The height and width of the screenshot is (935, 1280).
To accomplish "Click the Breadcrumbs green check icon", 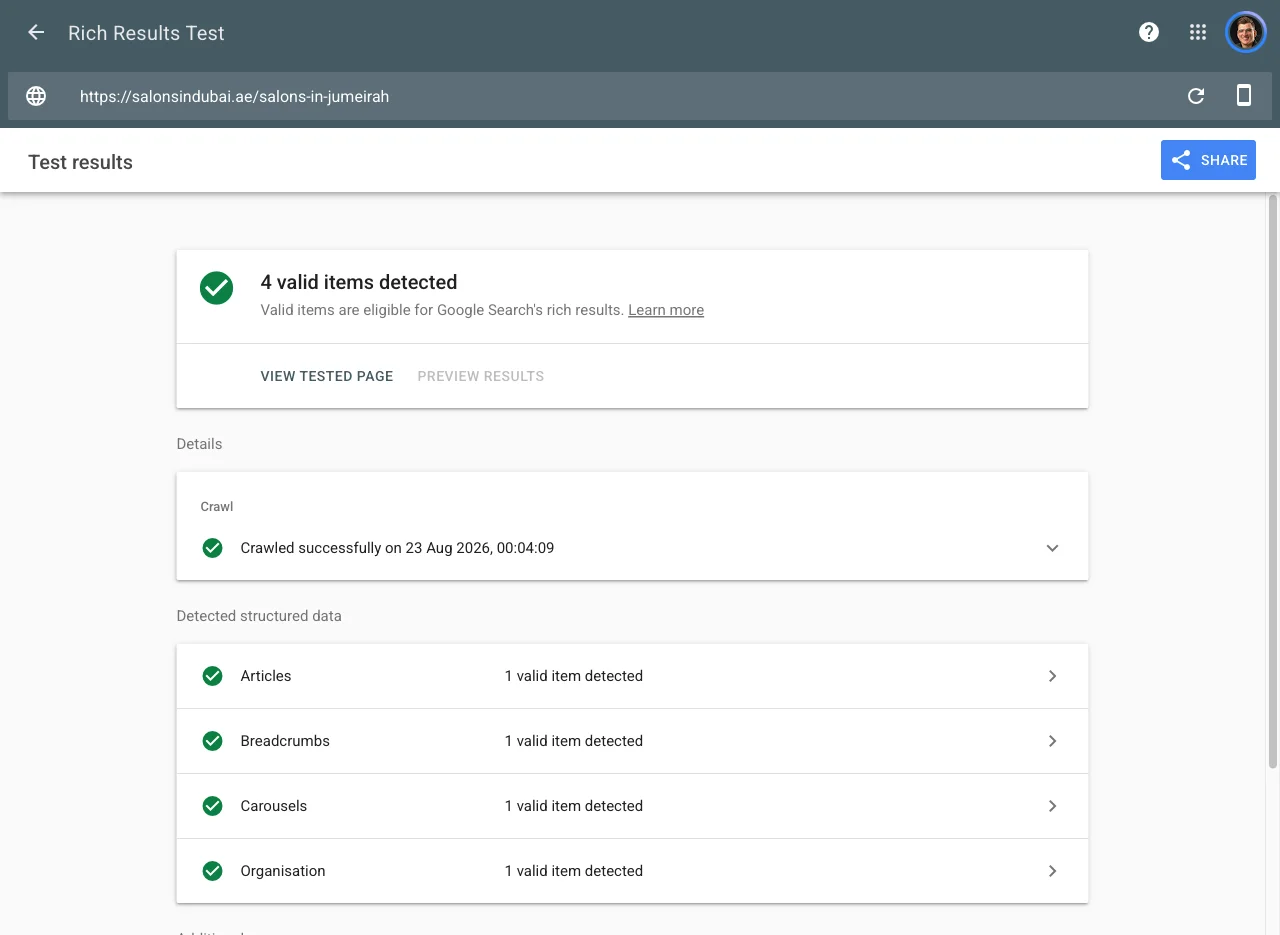I will [212, 741].
